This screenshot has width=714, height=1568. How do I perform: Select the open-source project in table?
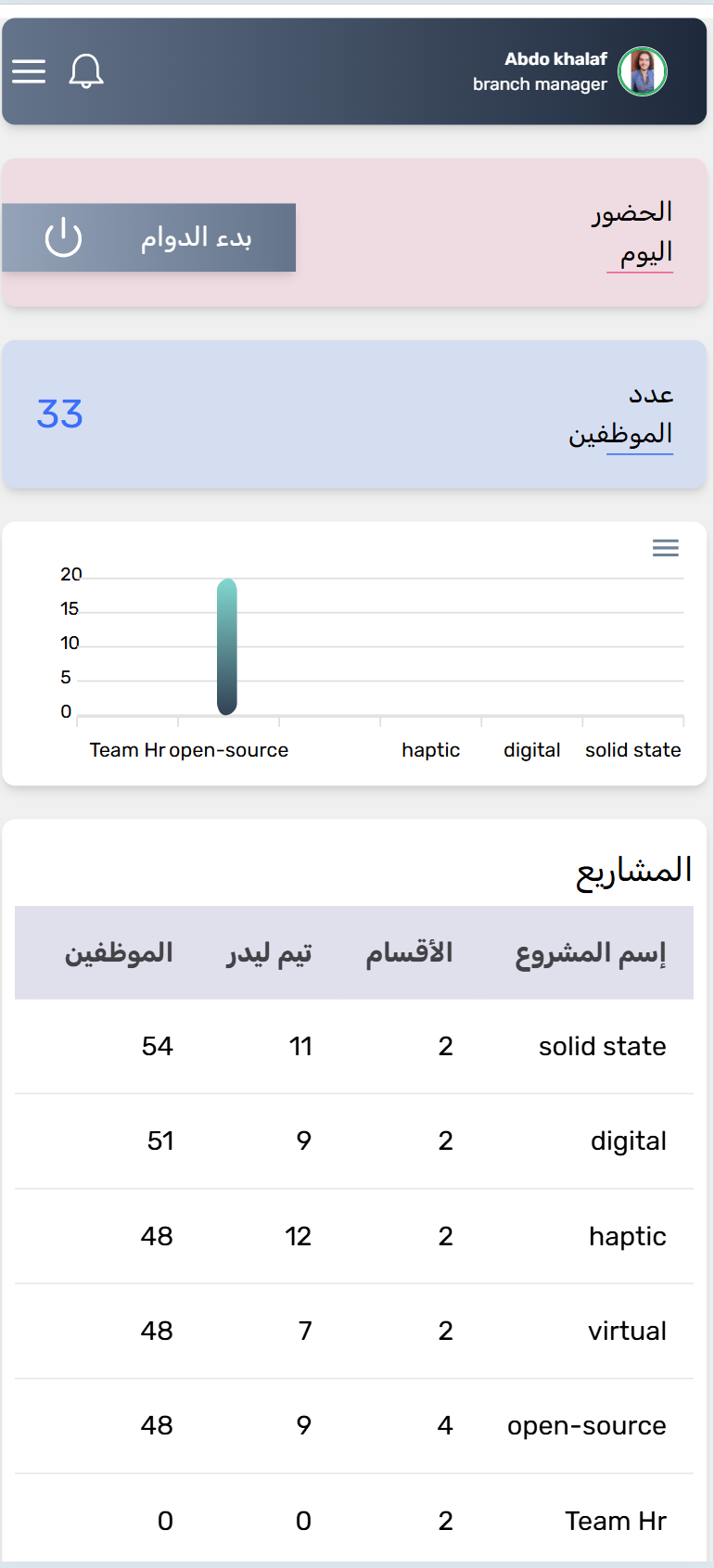(586, 1425)
